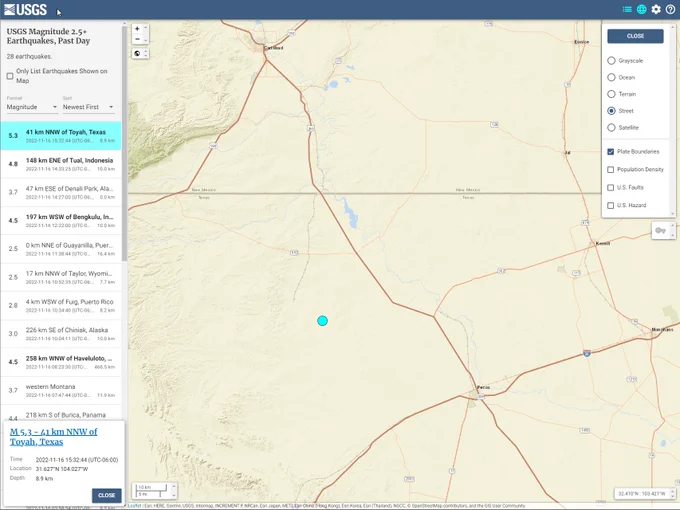Select the Street basemap option
Viewport: 680px width, 510px height.
(611, 111)
